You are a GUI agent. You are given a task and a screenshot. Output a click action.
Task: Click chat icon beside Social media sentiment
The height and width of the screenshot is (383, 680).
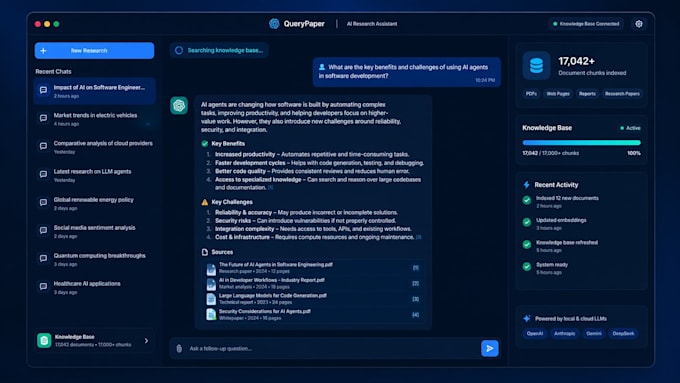pyautogui.click(x=43, y=230)
